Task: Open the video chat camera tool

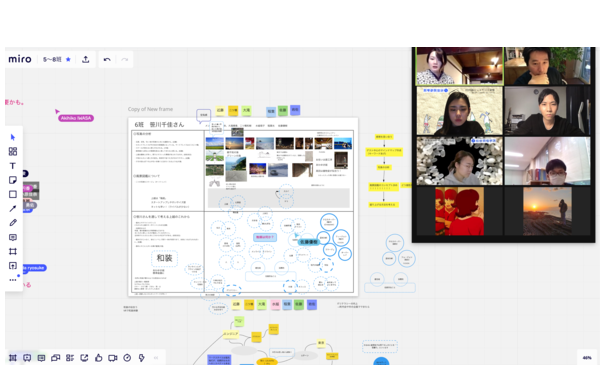Action: pyautogui.click(x=112, y=358)
